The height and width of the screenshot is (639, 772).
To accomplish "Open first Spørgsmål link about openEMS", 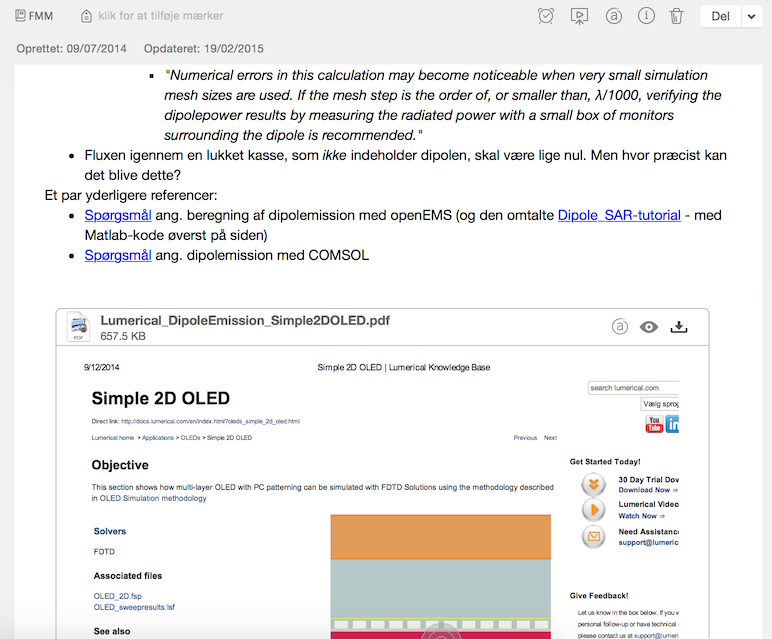I will (x=118, y=215).
